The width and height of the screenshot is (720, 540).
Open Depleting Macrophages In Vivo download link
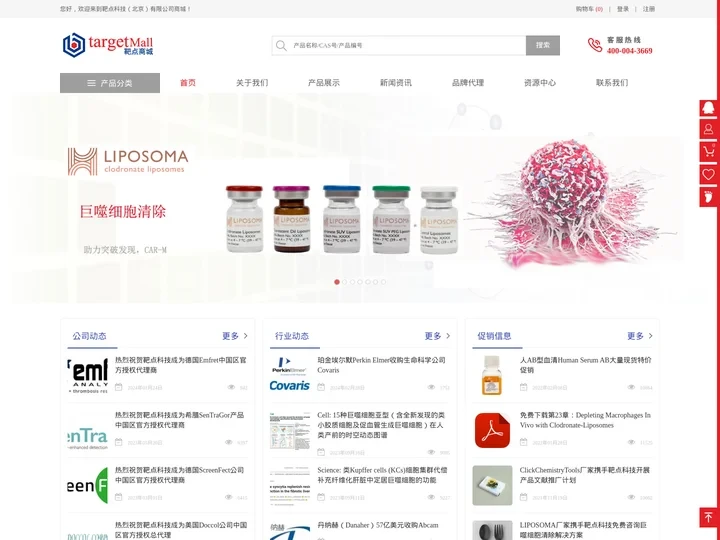[x=585, y=420]
